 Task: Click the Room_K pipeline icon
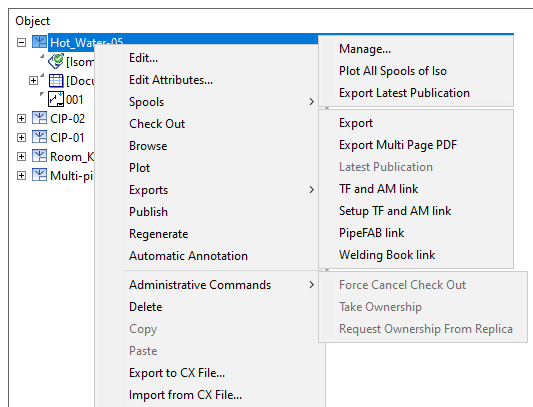tap(39, 156)
